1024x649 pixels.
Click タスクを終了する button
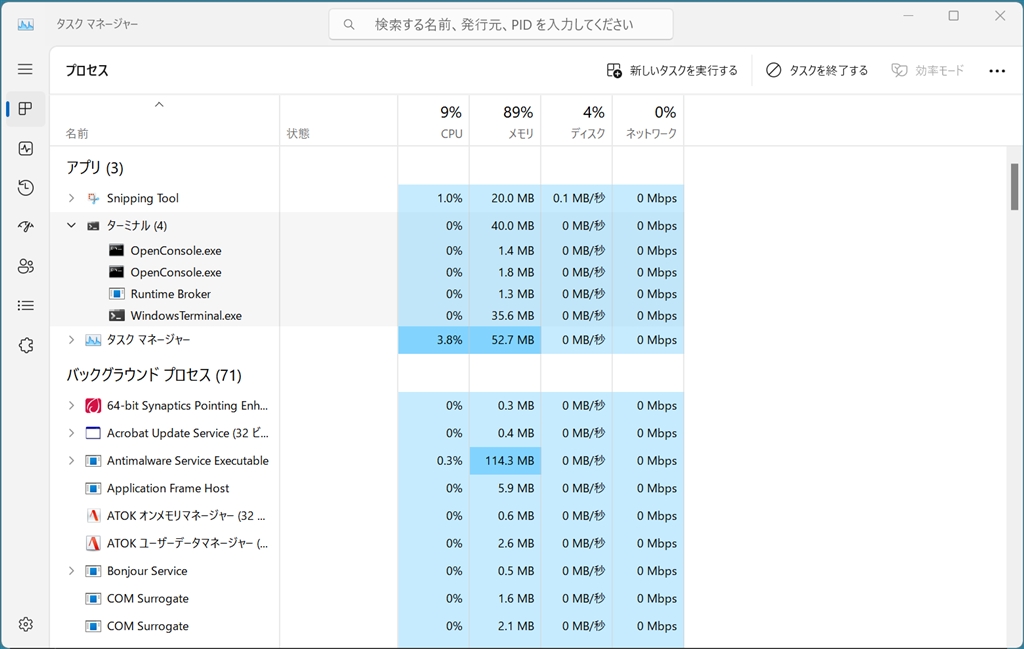pos(816,71)
